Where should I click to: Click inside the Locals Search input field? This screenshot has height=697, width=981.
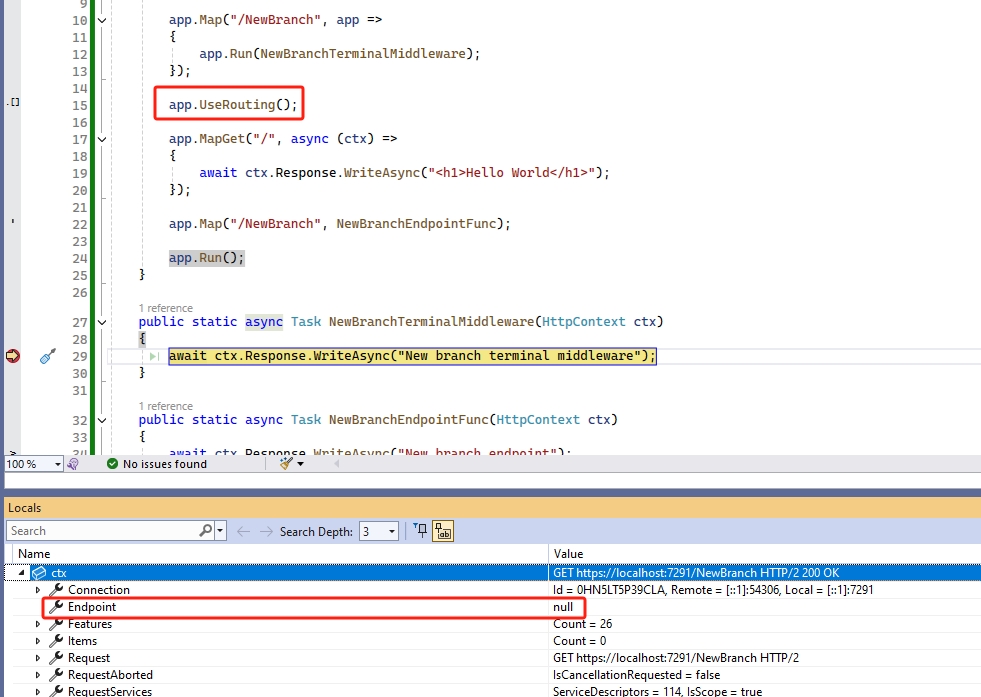(100, 530)
